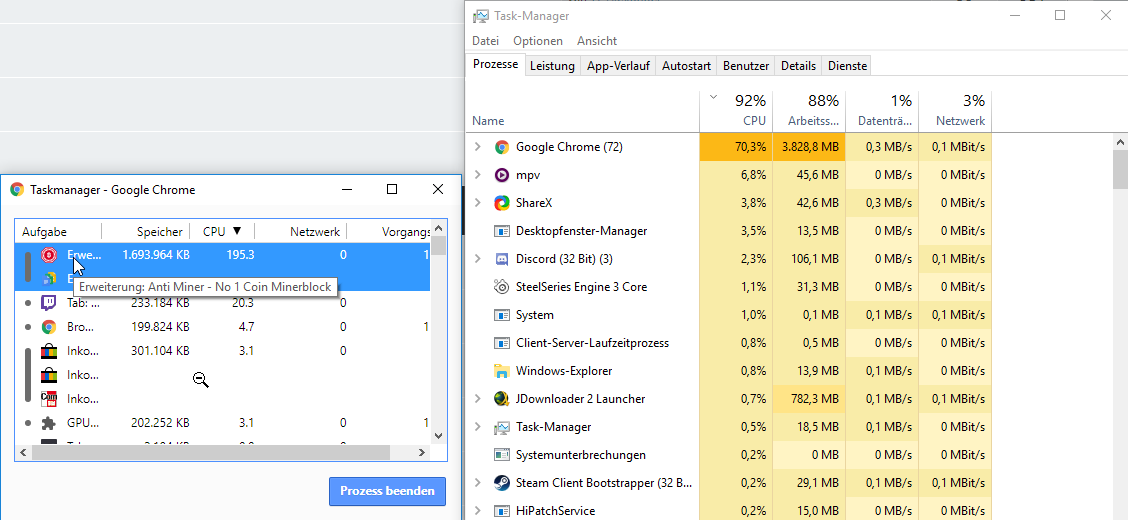This screenshot has height=520, width=1128.
Task: Switch to the Benutzer tab
Action: click(746, 65)
